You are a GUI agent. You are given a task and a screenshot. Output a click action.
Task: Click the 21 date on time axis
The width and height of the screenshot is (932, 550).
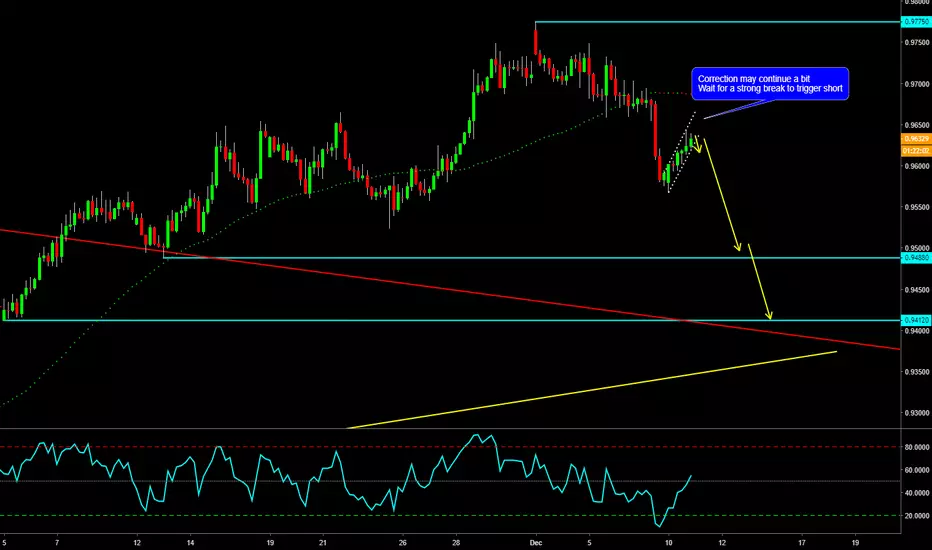click(323, 543)
